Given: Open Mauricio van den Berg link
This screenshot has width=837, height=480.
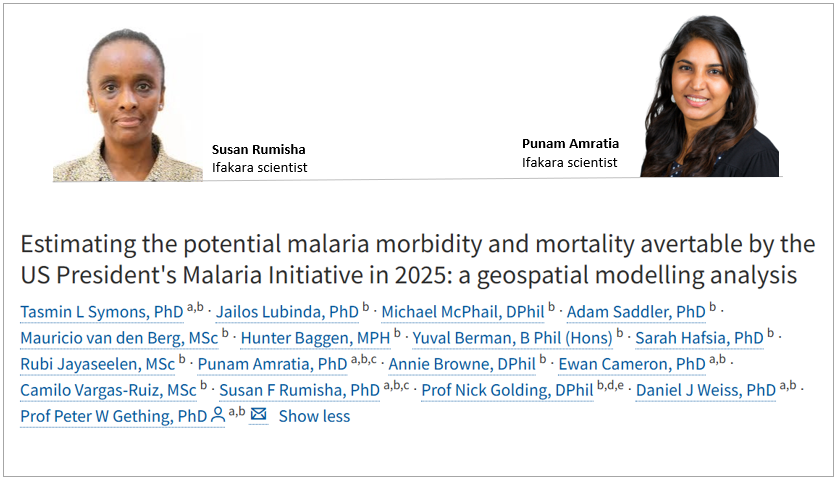Looking at the screenshot, I should pyautogui.click(x=117, y=337).
